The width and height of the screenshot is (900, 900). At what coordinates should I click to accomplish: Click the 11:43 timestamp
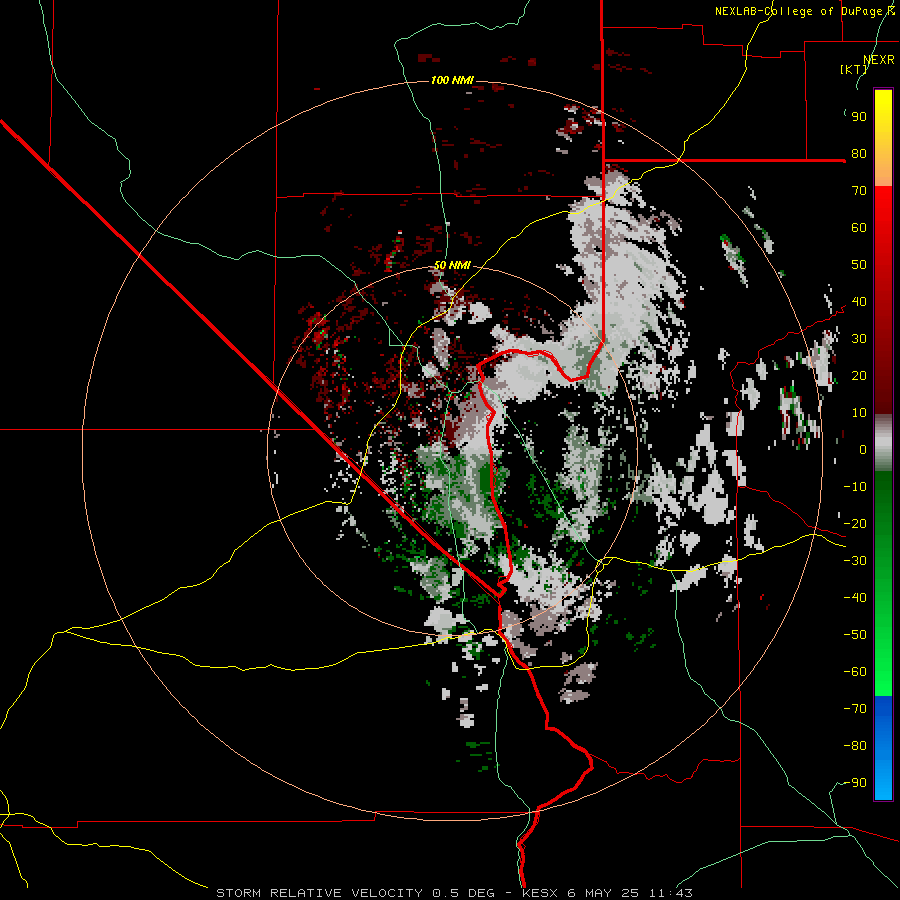[671, 893]
